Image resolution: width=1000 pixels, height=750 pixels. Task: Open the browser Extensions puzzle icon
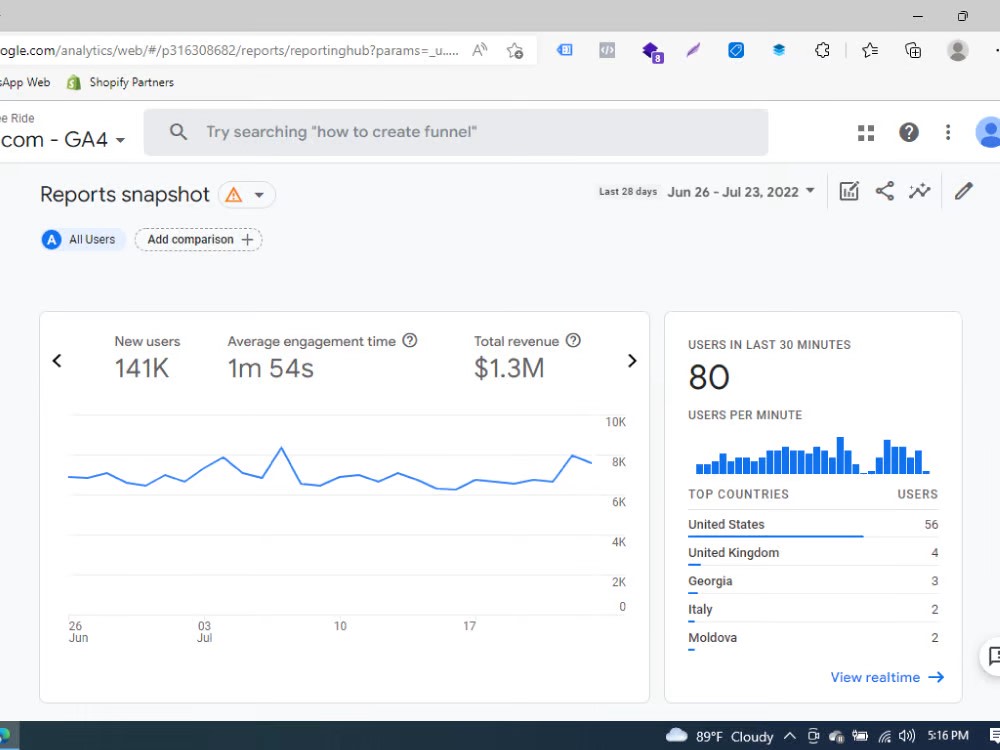(822, 50)
